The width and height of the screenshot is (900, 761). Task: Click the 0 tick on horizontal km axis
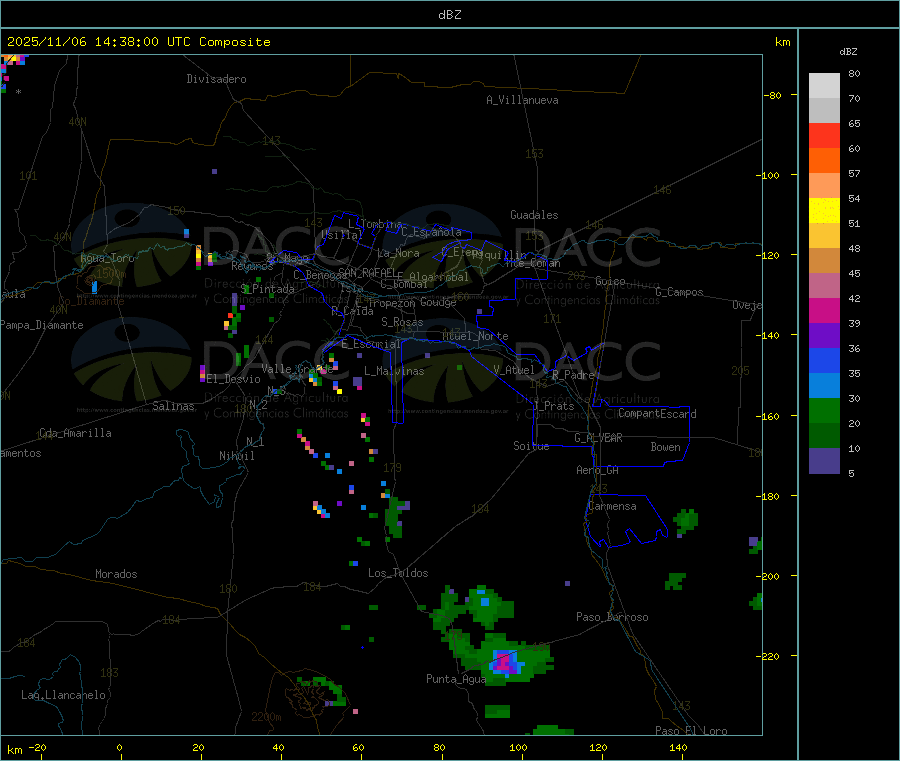pos(119,747)
